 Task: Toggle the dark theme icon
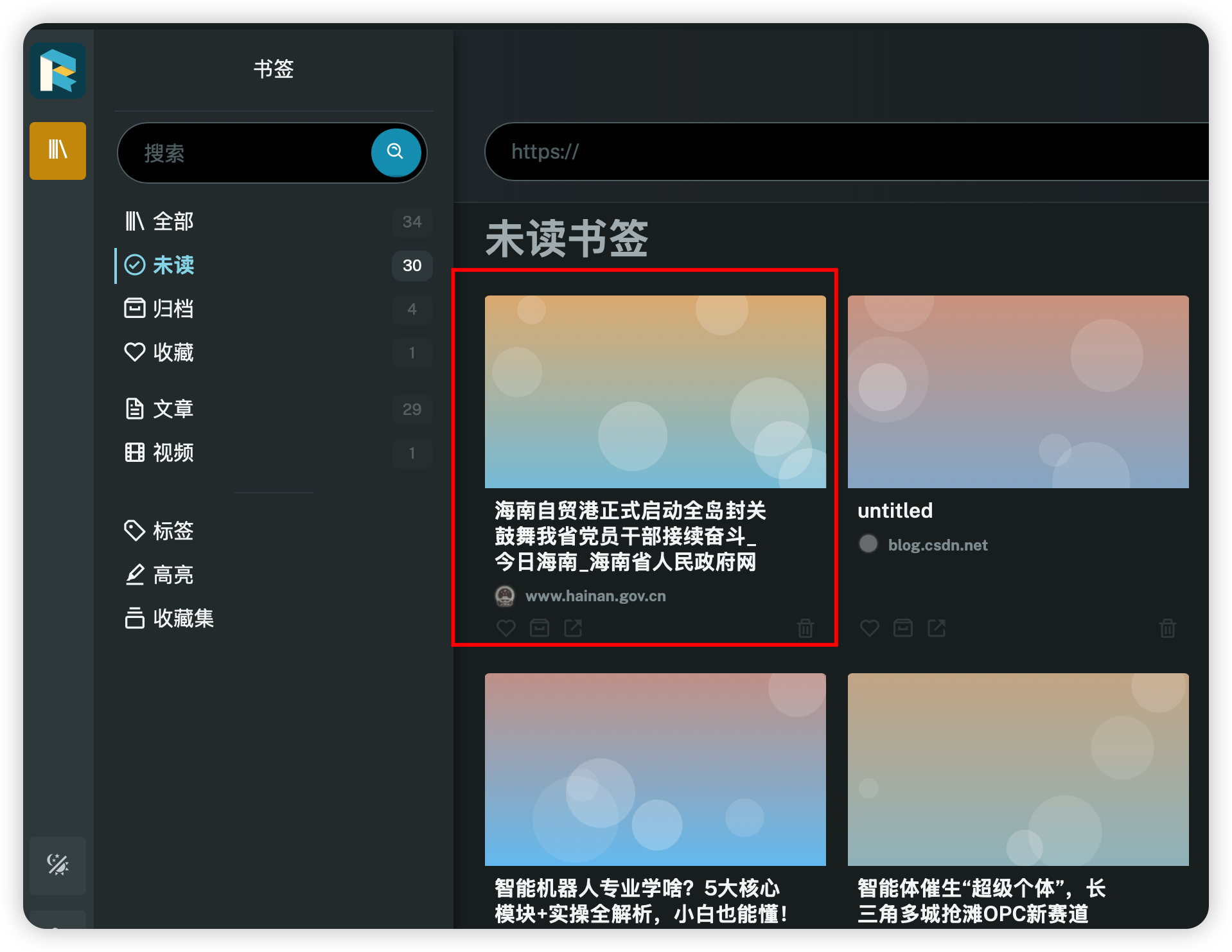coord(58,865)
